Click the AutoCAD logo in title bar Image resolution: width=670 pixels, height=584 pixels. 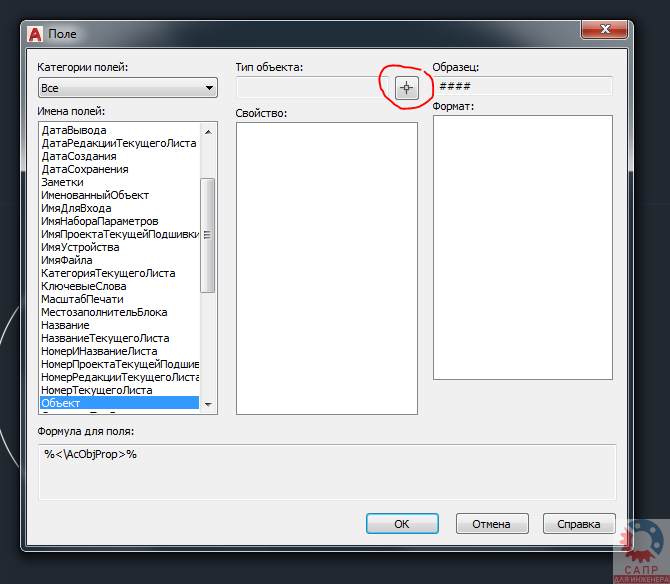[35, 34]
